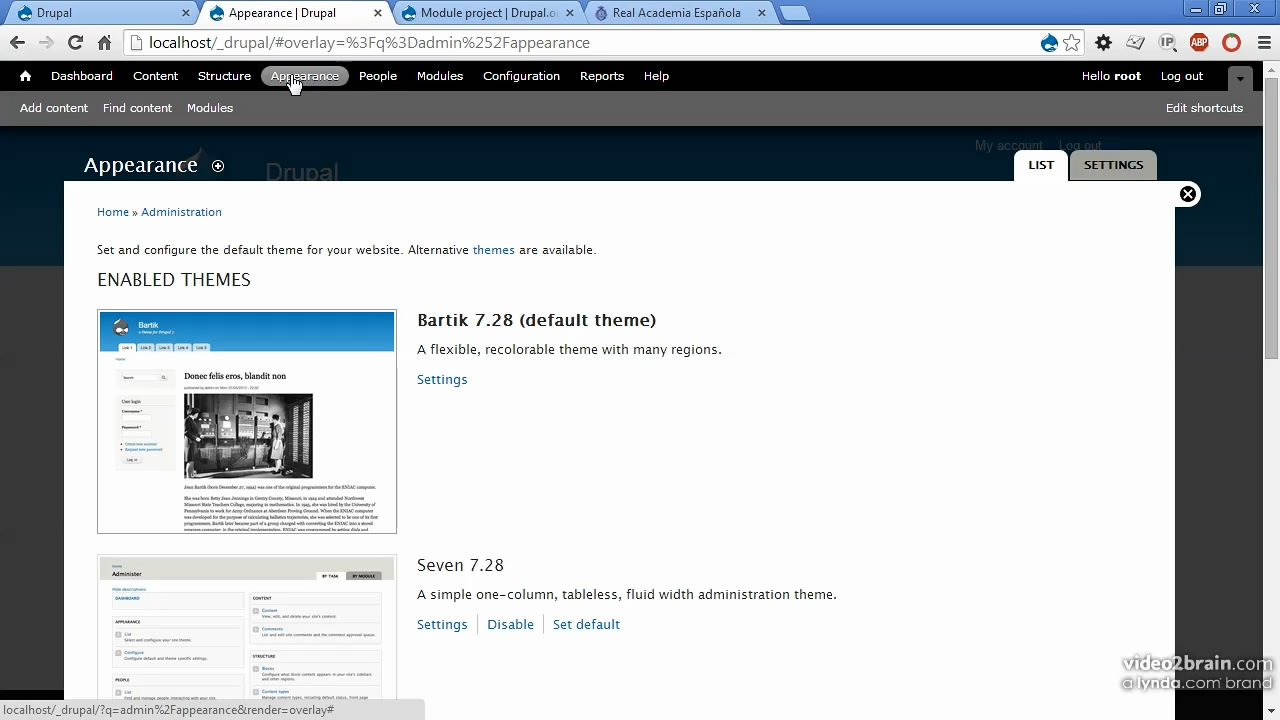This screenshot has height=720, width=1280.
Task: Open the Reports admin menu
Action: (602, 76)
